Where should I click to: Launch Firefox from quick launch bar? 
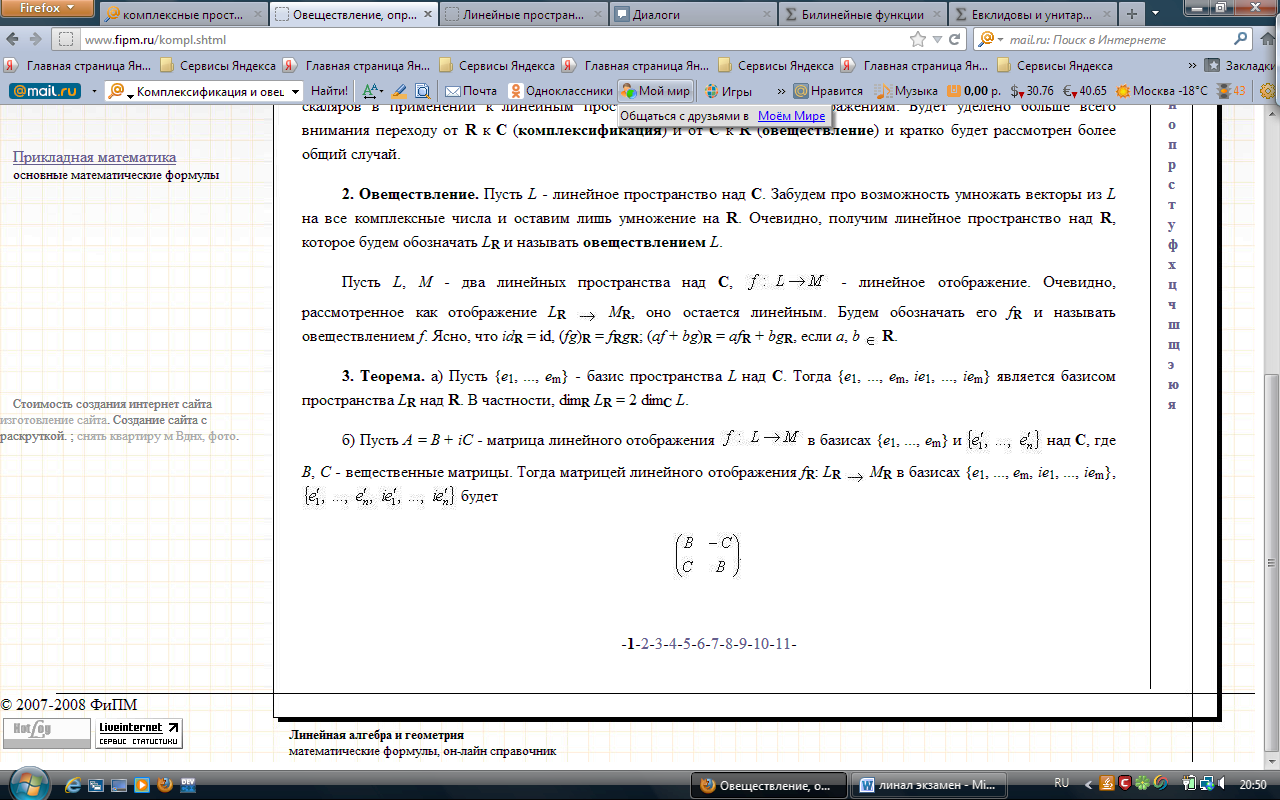pos(165,785)
